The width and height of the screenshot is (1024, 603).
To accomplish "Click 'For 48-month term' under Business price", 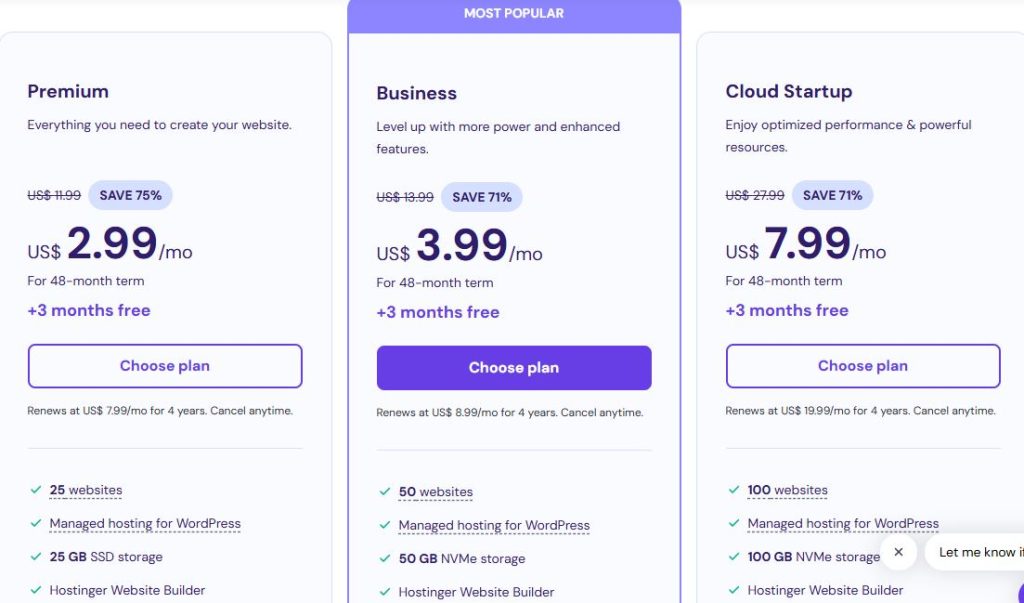I will pos(434,283).
